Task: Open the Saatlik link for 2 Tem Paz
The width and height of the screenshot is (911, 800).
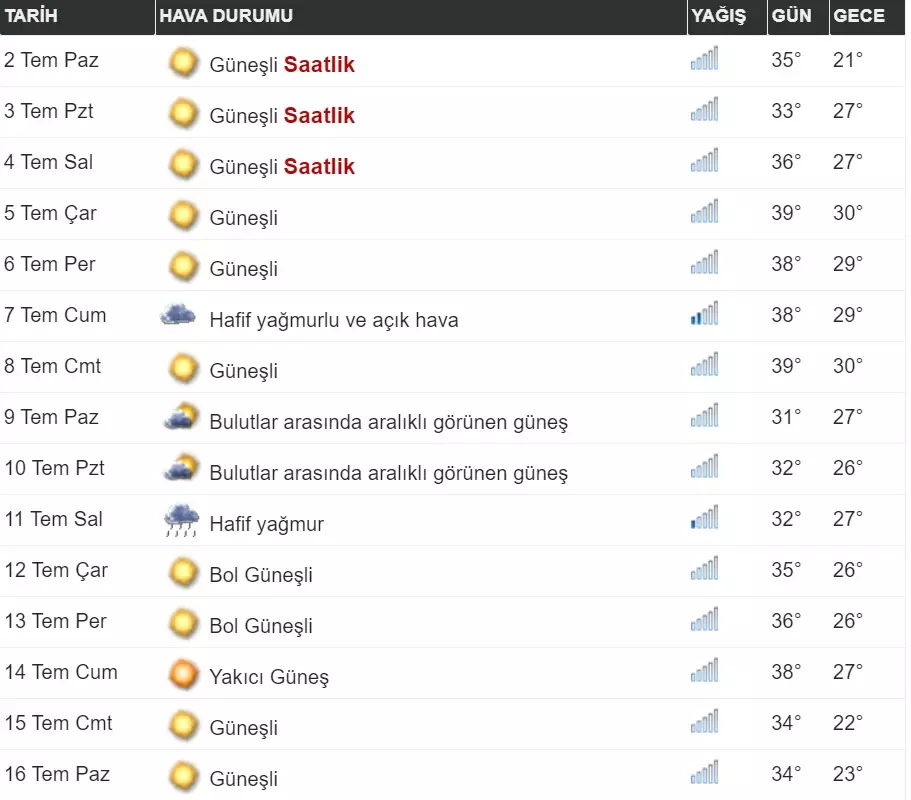Action: (x=319, y=65)
